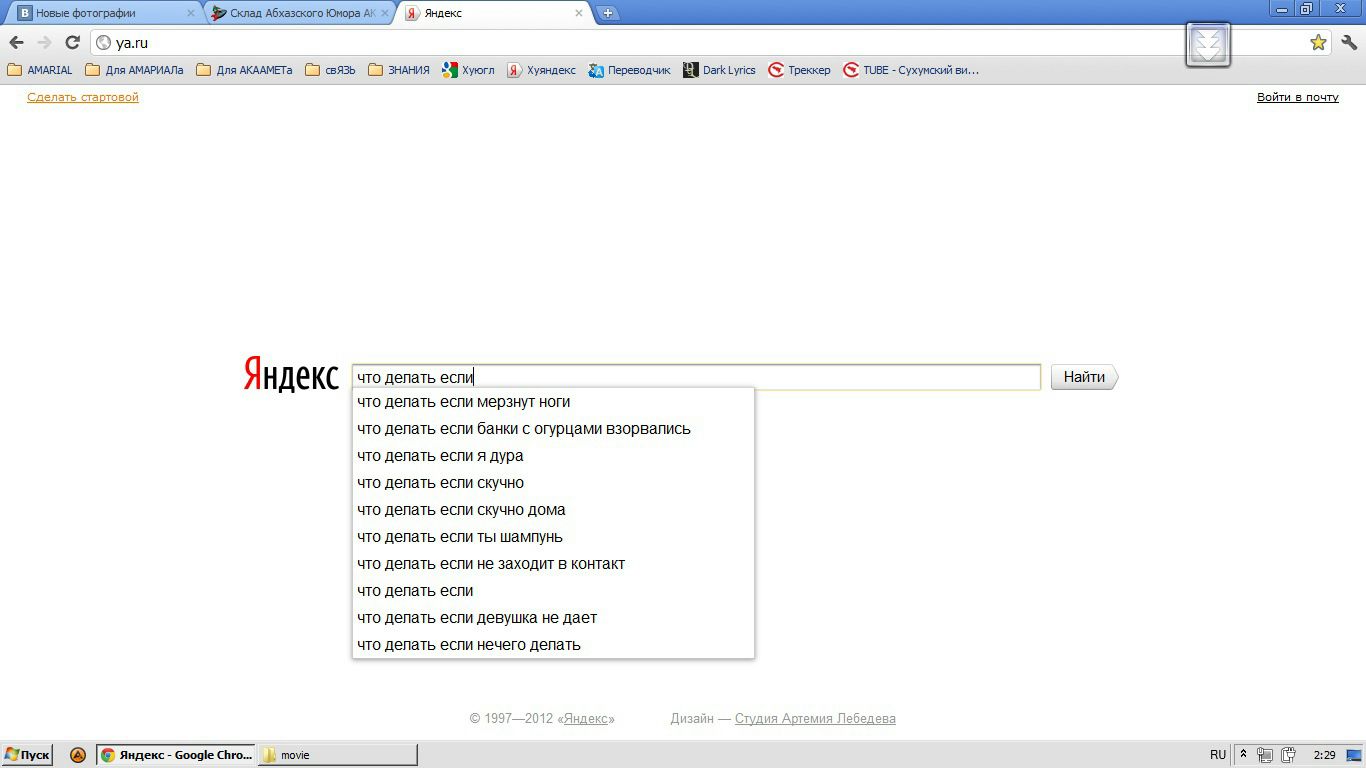Switch to the Склад Абхазского Юмора tab
The width and height of the screenshot is (1366, 768).
(x=298, y=13)
